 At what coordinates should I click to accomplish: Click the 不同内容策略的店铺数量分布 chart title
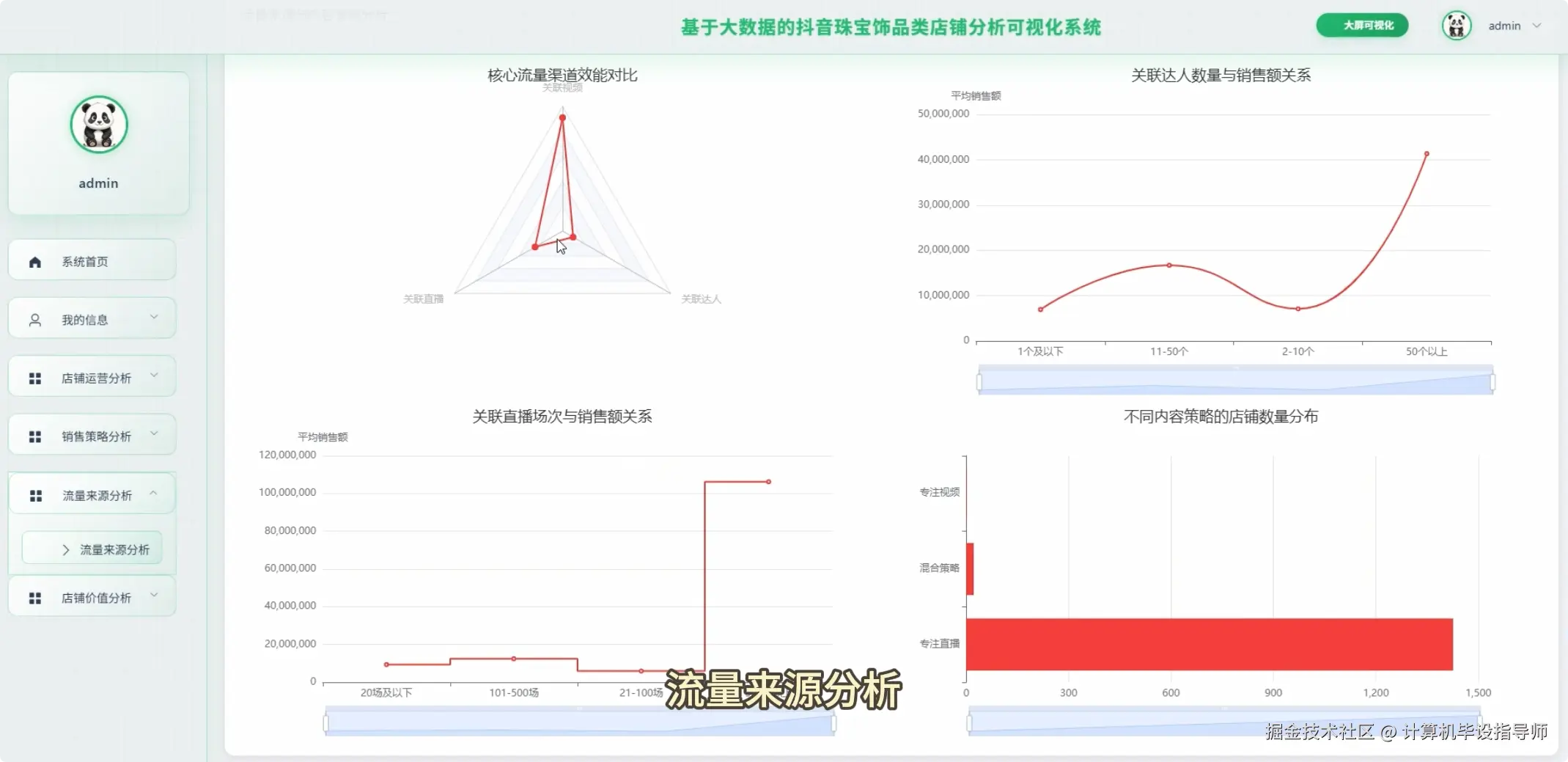pyautogui.click(x=1221, y=417)
